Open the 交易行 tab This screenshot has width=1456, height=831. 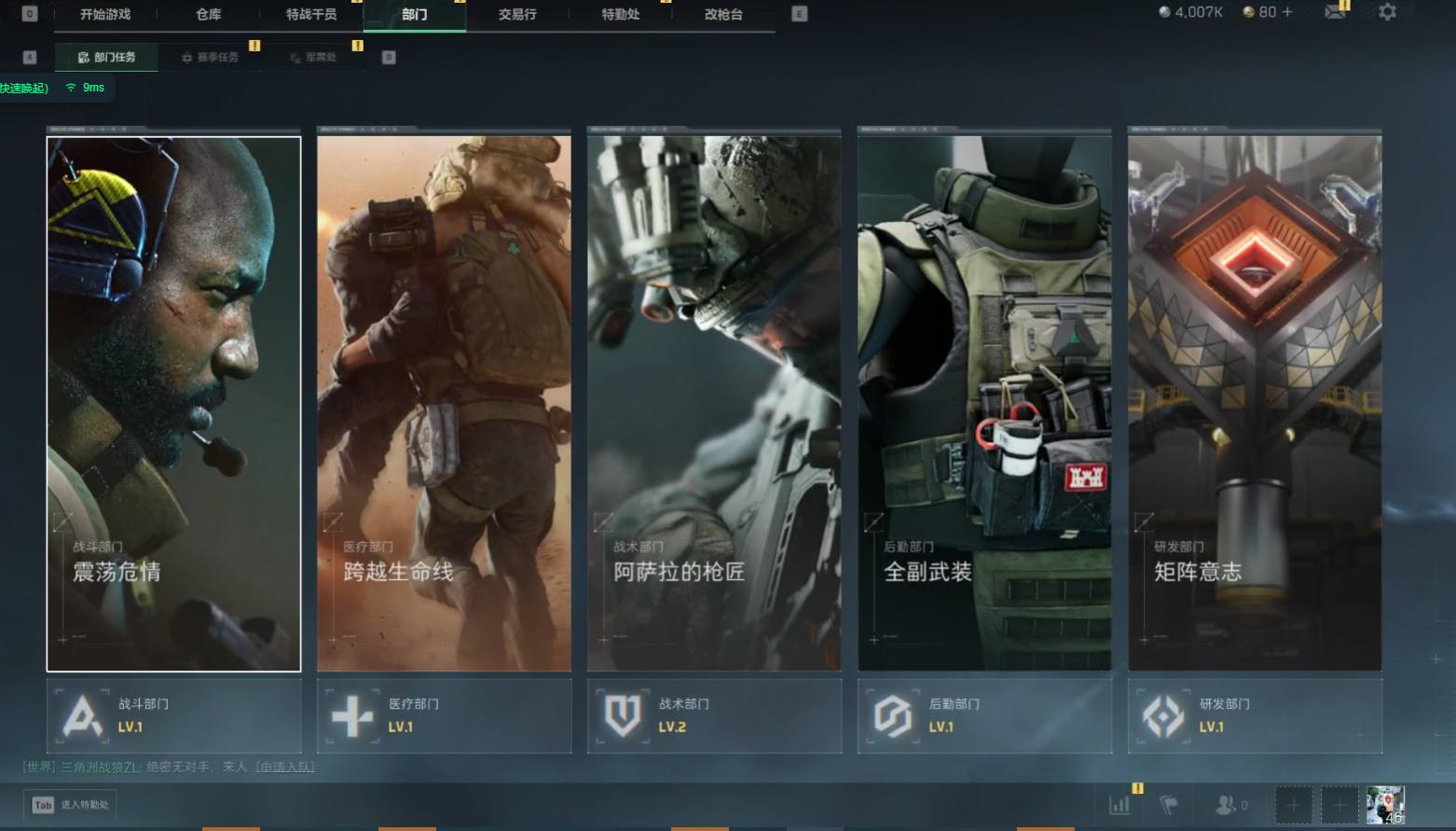517,14
